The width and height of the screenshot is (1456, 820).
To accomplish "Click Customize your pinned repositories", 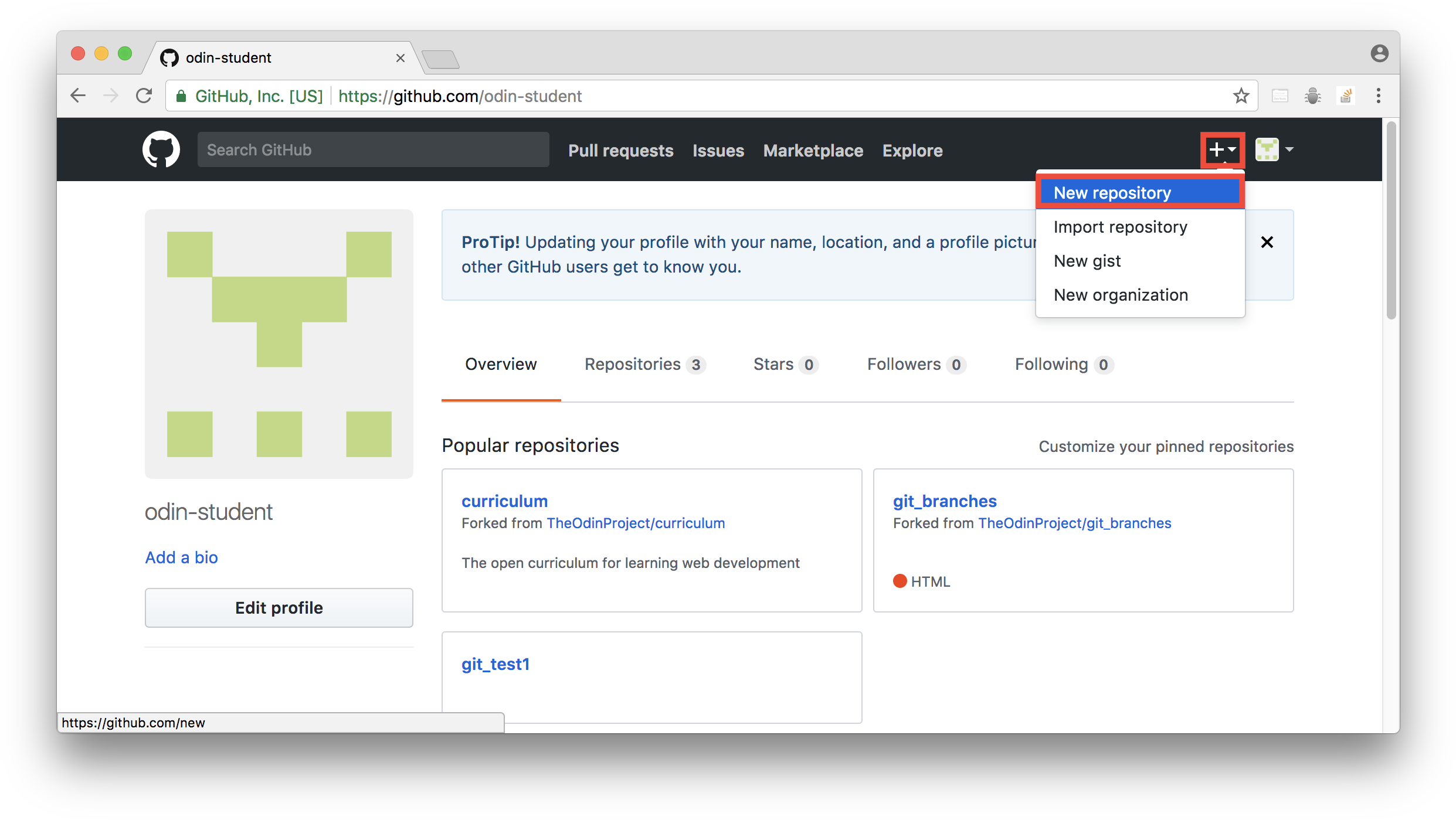I will (x=1166, y=447).
